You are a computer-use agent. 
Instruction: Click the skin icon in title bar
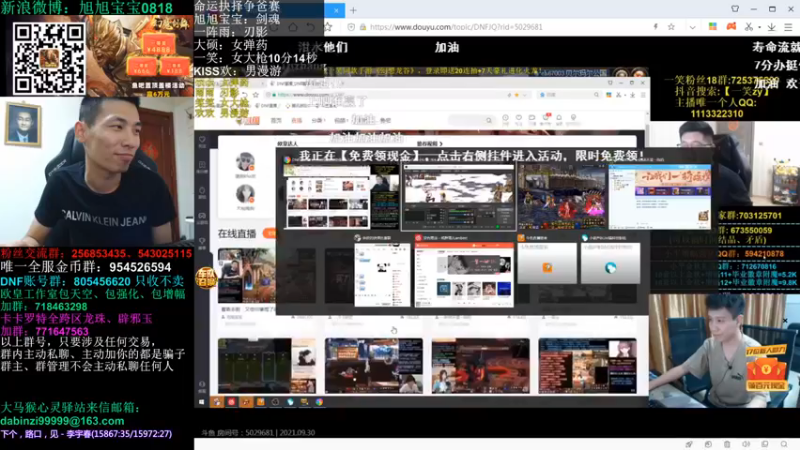coord(735,9)
